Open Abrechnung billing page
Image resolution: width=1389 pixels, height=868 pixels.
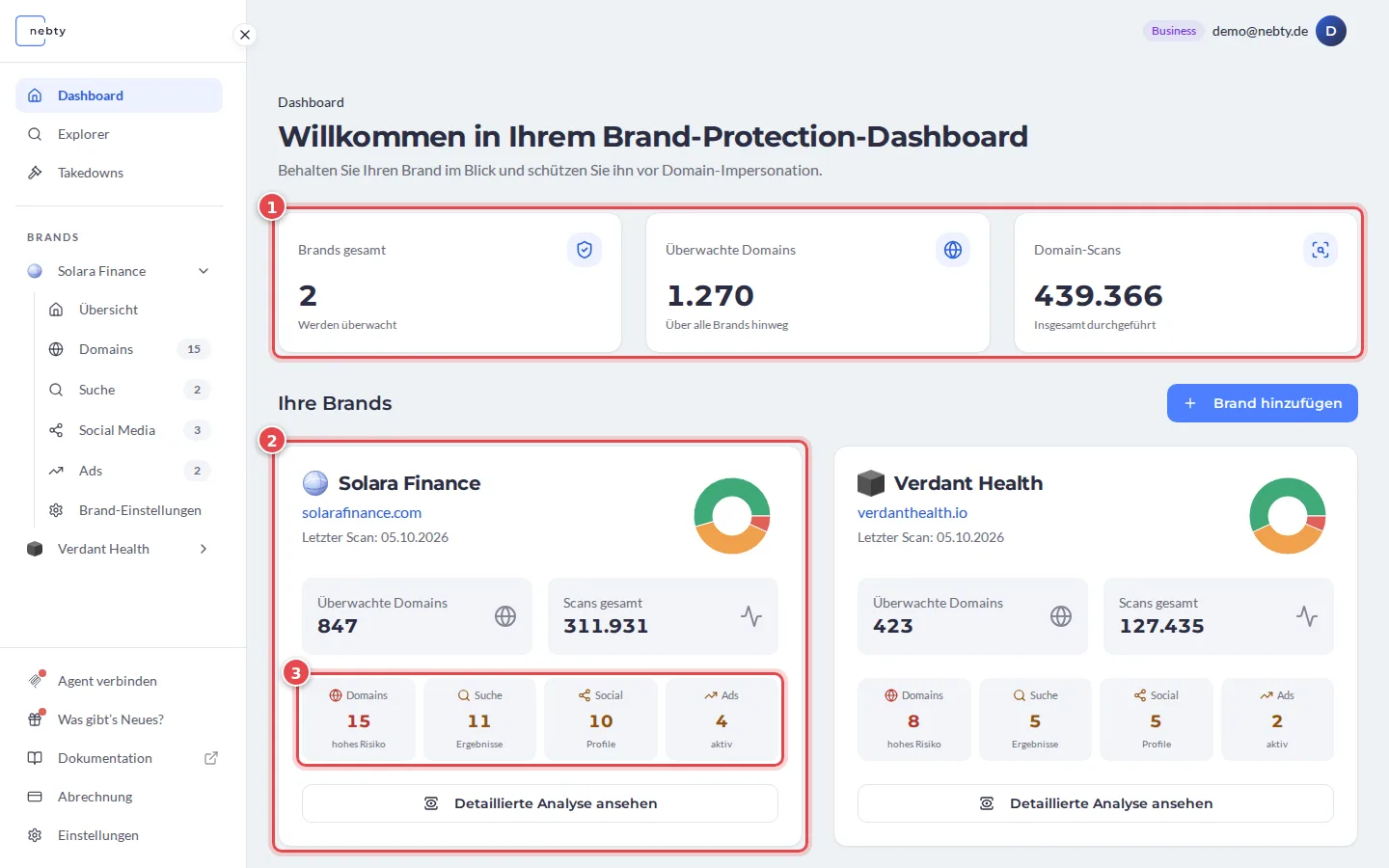tap(119, 797)
